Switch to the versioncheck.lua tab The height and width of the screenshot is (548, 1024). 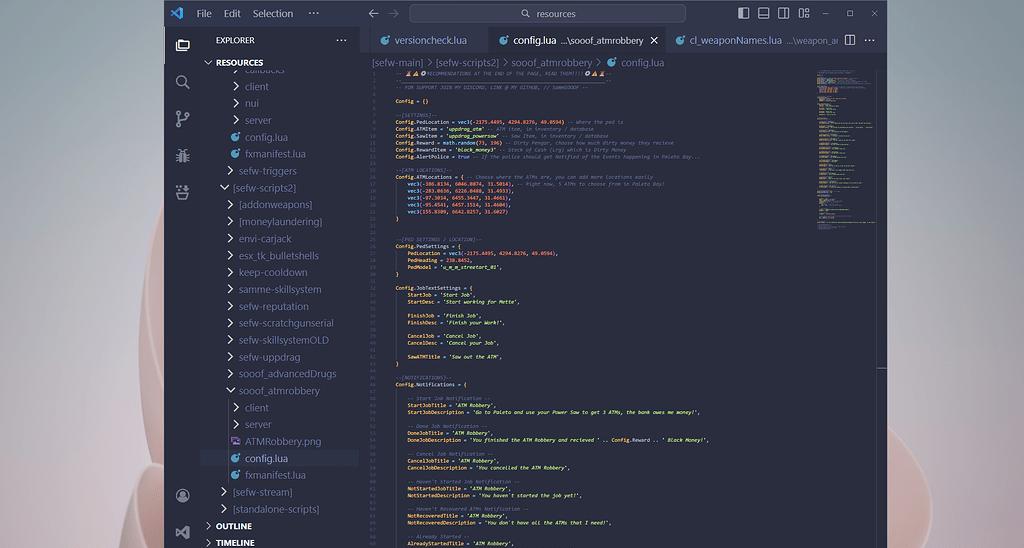431,41
